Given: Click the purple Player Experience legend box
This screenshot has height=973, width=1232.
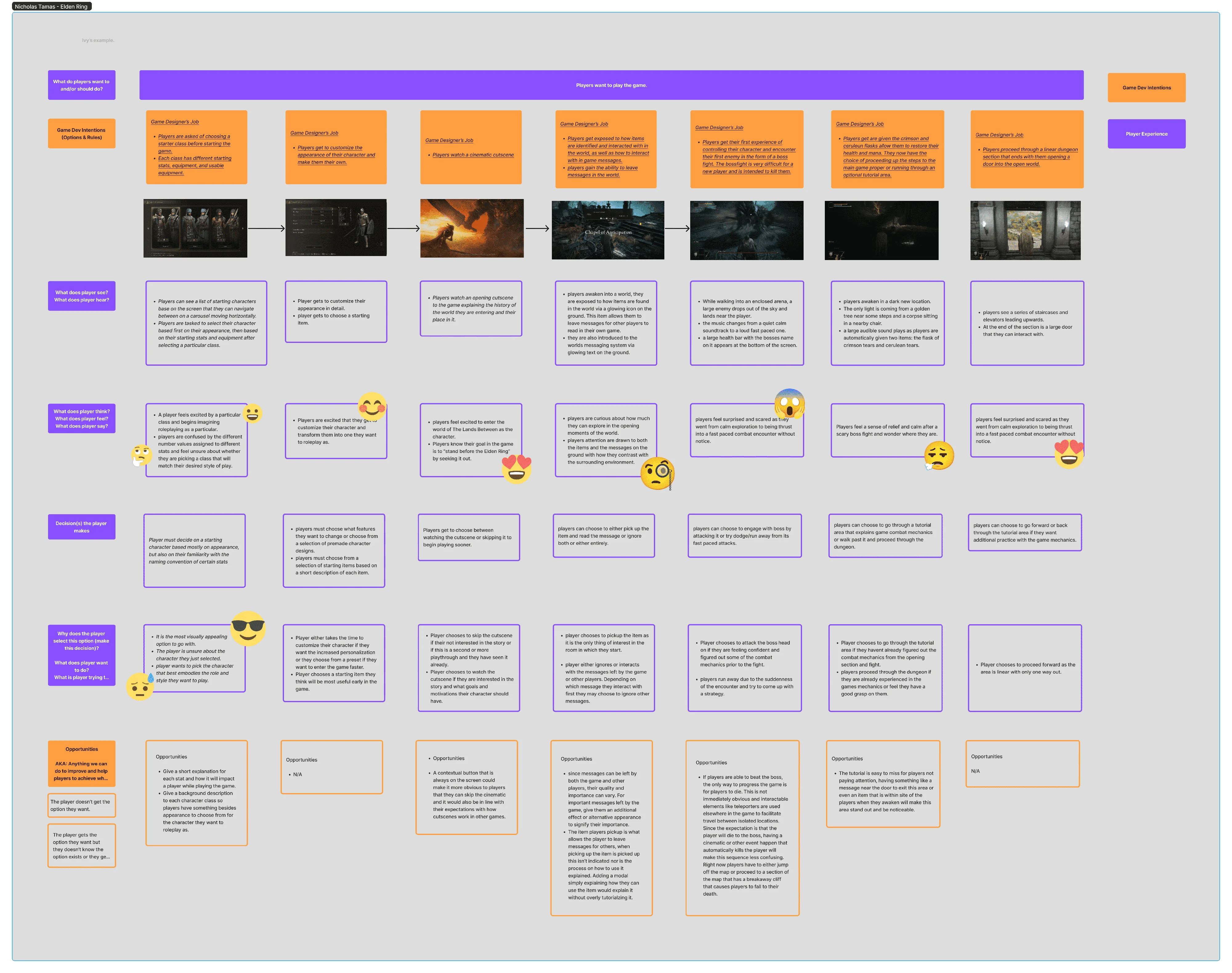Looking at the screenshot, I should tap(1146, 134).
